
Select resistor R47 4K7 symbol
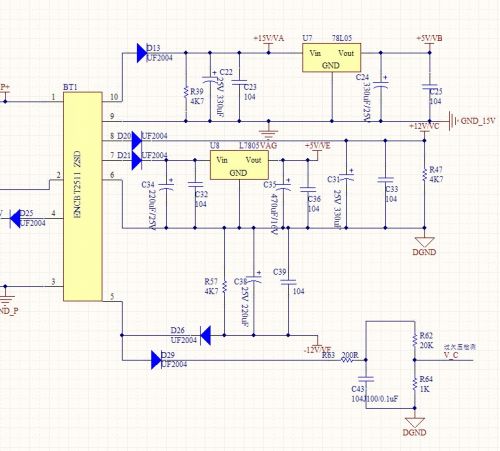click(x=424, y=175)
